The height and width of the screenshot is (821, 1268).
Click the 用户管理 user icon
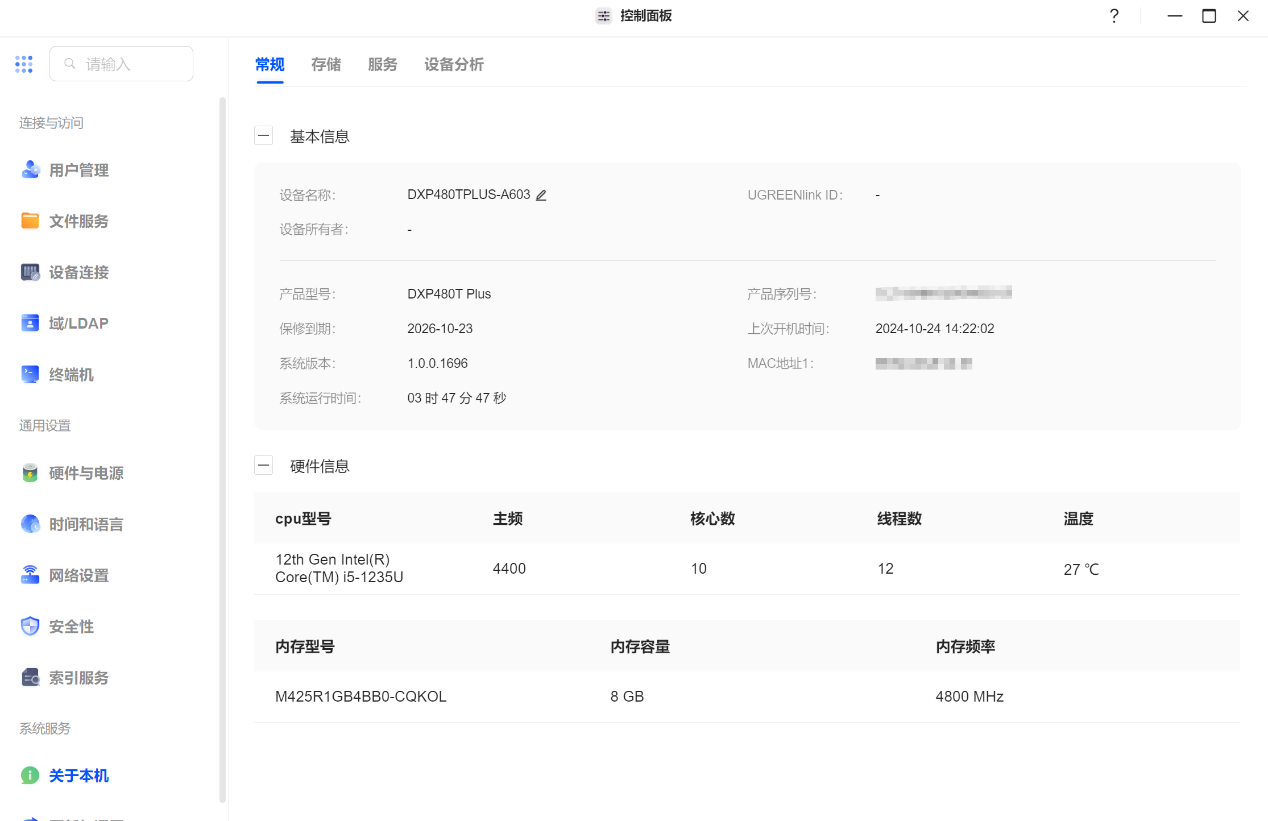click(x=30, y=170)
